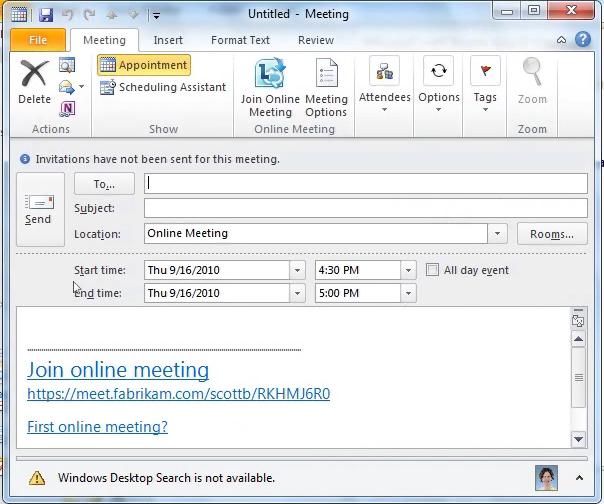Screen dimensions: 604x504
Task: Click into the To recipients field
Action: point(366,183)
